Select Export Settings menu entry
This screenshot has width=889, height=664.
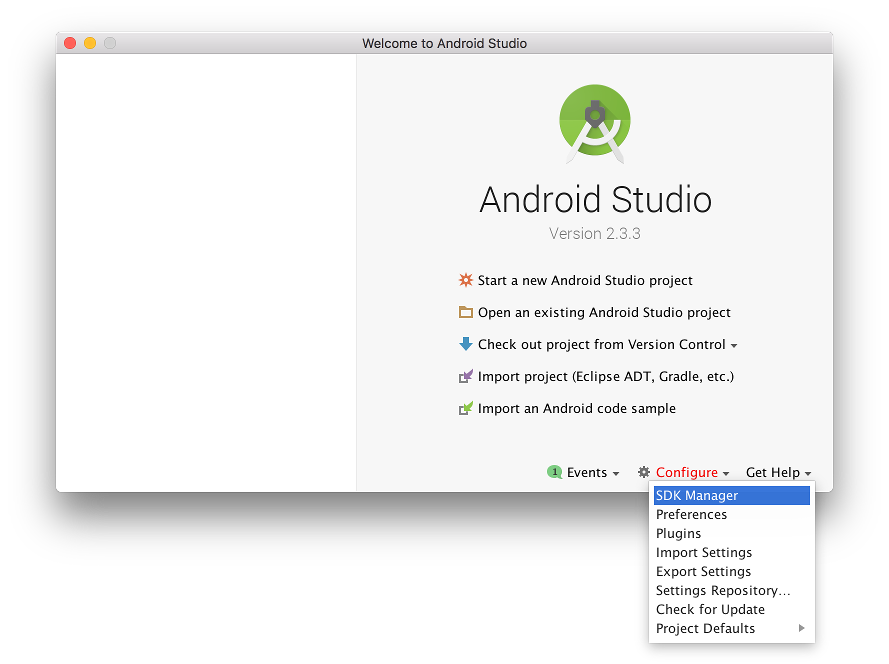[731, 572]
